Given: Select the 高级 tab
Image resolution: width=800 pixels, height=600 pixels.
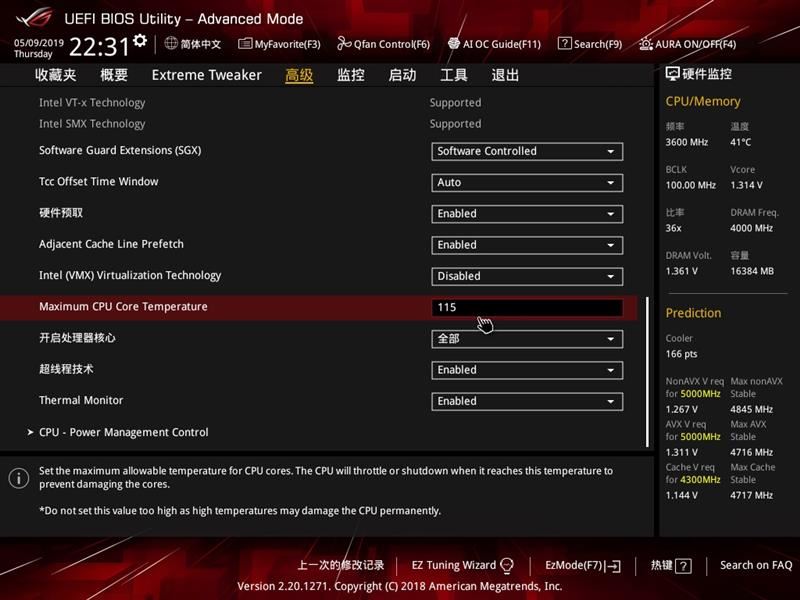Looking at the screenshot, I should pyautogui.click(x=299, y=76).
